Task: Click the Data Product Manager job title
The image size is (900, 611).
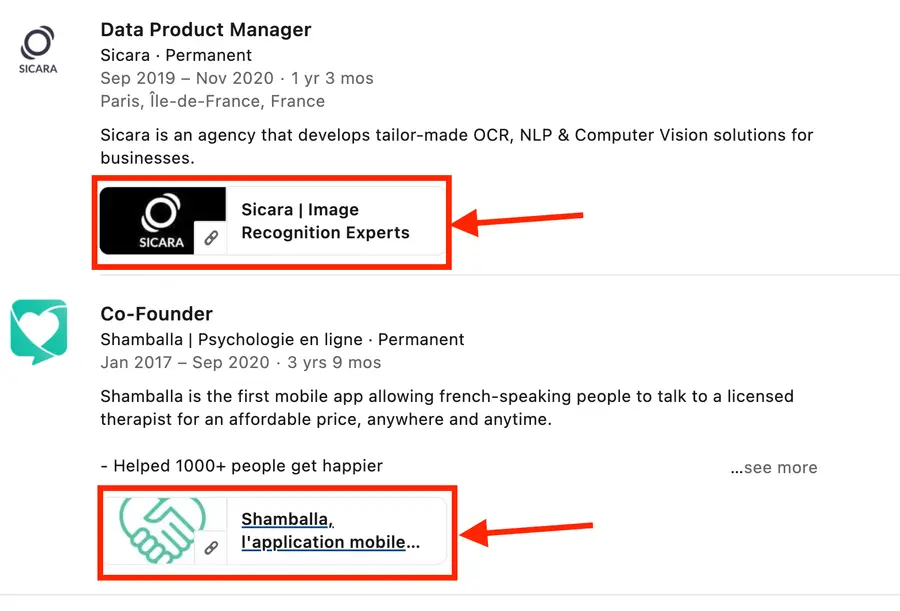Action: click(206, 30)
